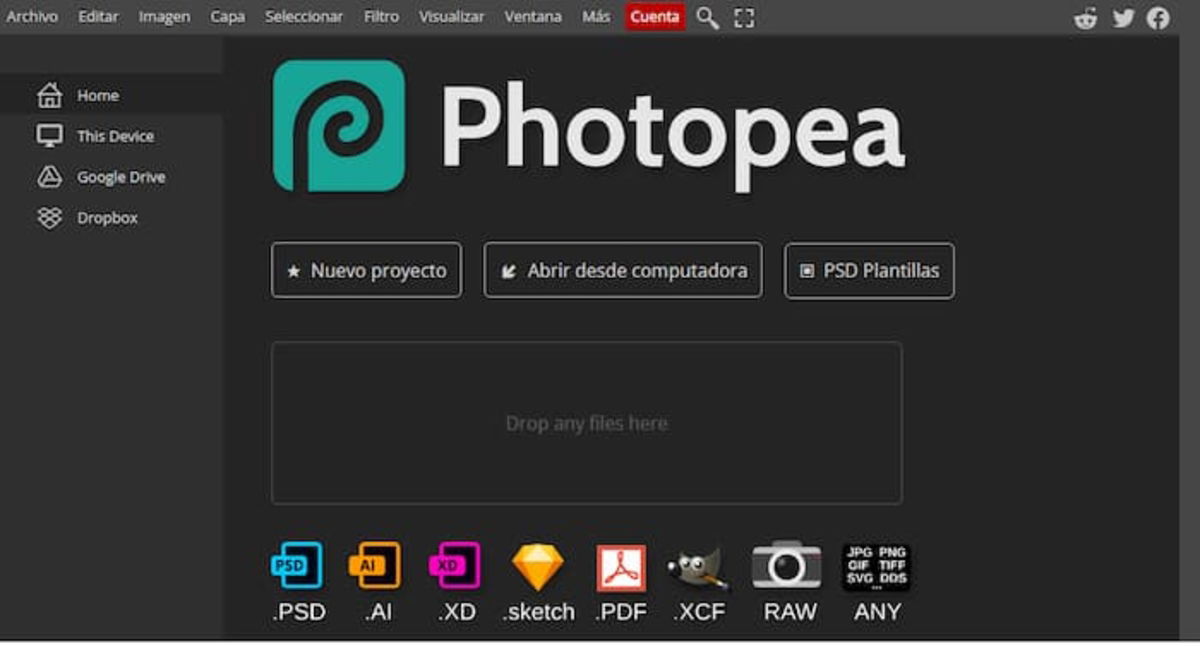Viewport: 1200px width, 646px height.
Task: Click the ANY multi-format icon
Action: click(x=876, y=568)
